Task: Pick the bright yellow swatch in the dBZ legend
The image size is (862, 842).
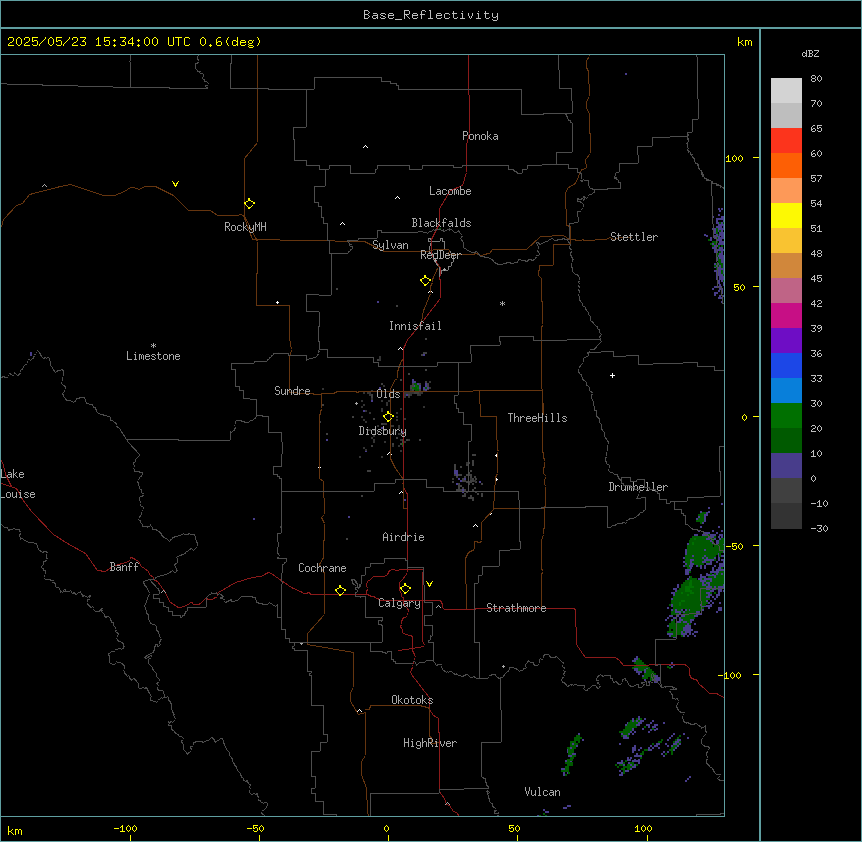Action: 786,215
